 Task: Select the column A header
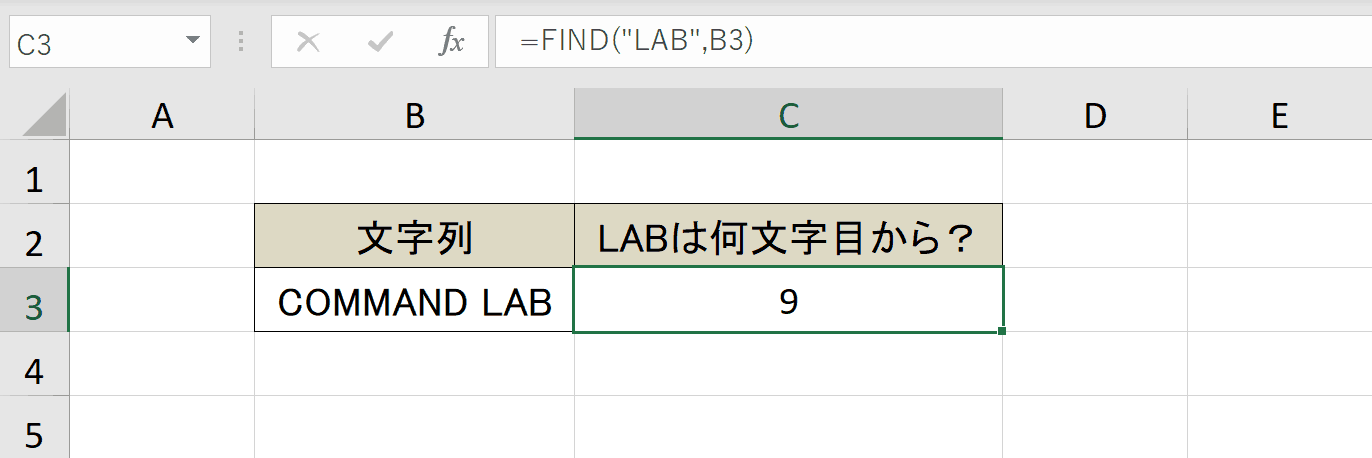pyautogui.click(x=162, y=117)
